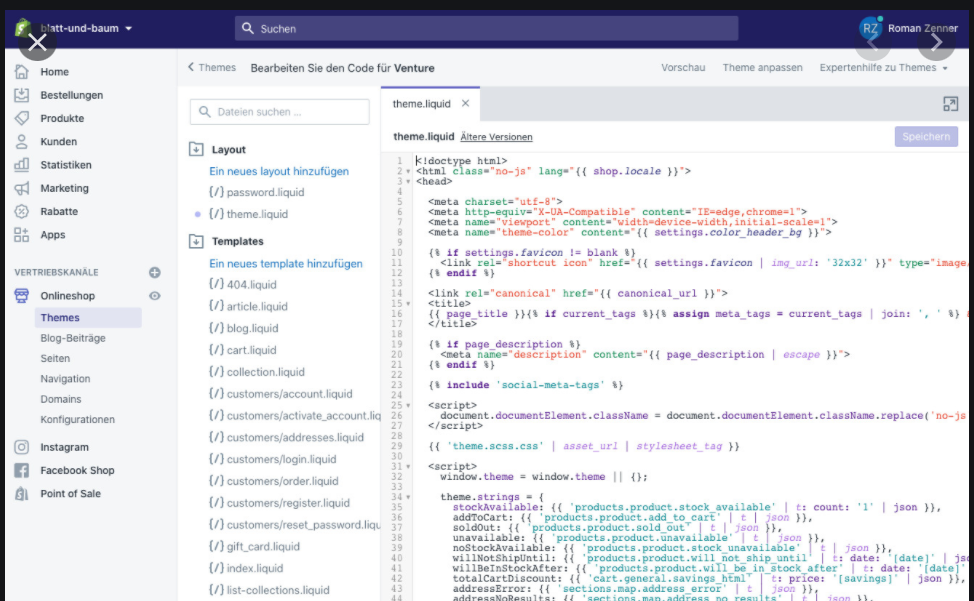Click Ein neues layout hinzufügen
Image resolution: width=974 pixels, height=601 pixels.
point(279,171)
